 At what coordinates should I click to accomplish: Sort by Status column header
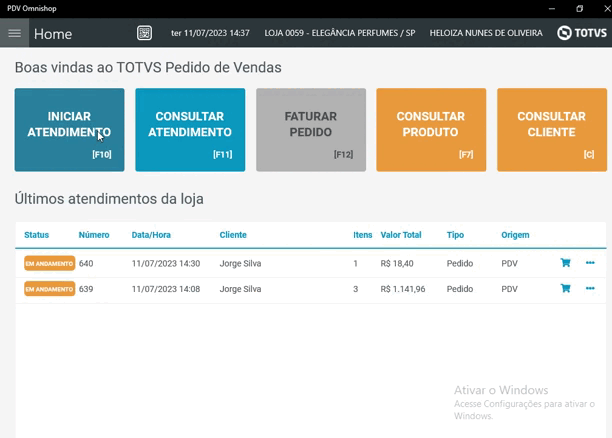(x=36, y=235)
